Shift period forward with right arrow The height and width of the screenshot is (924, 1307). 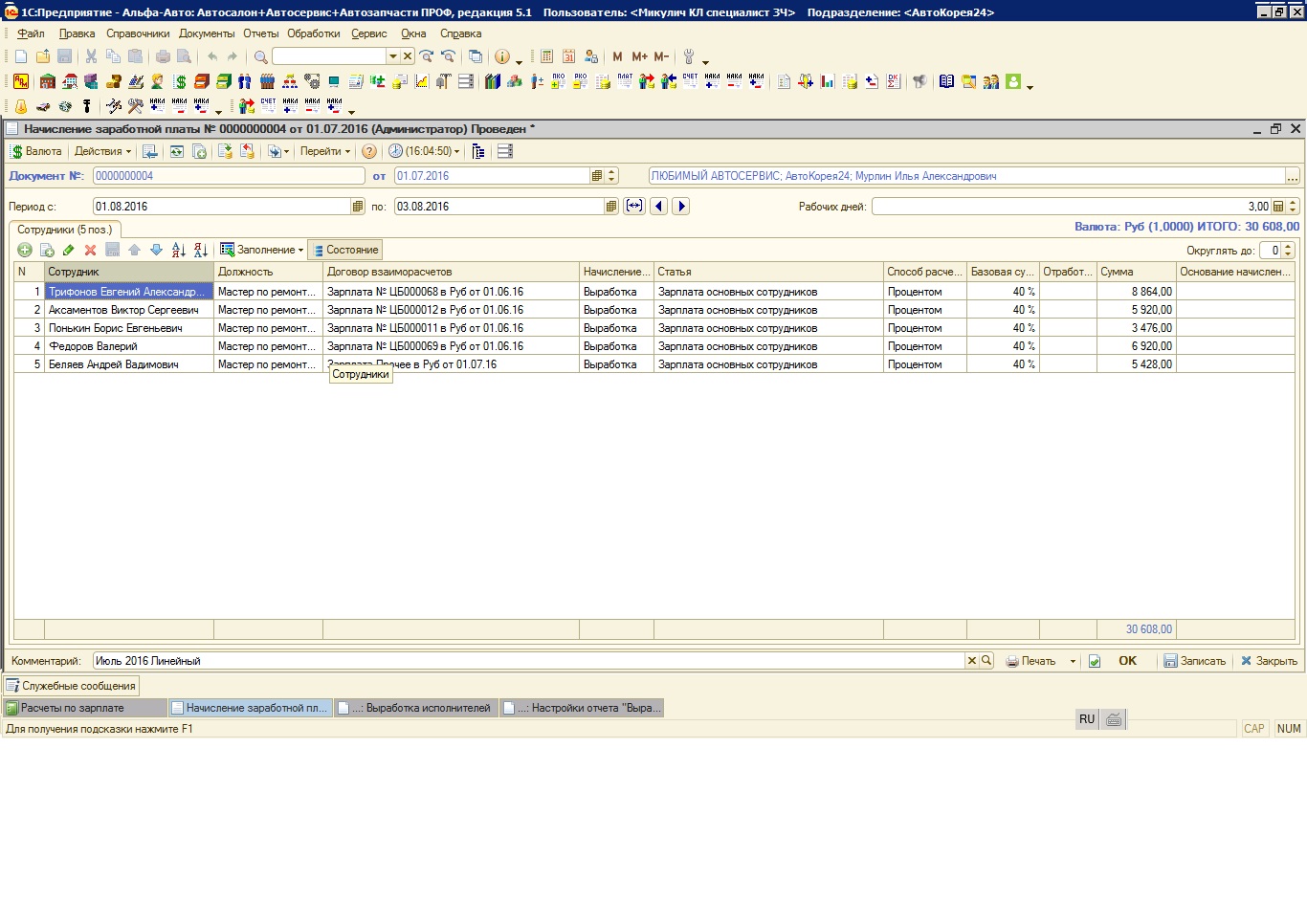pos(681,206)
